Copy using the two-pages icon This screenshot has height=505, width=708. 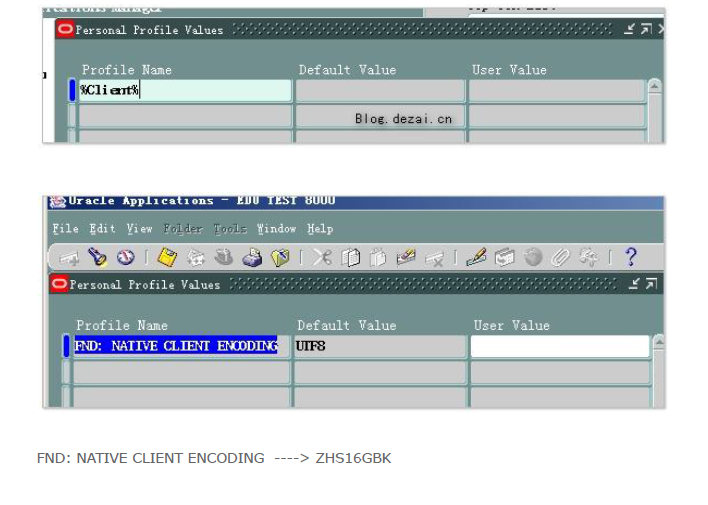tap(350, 257)
